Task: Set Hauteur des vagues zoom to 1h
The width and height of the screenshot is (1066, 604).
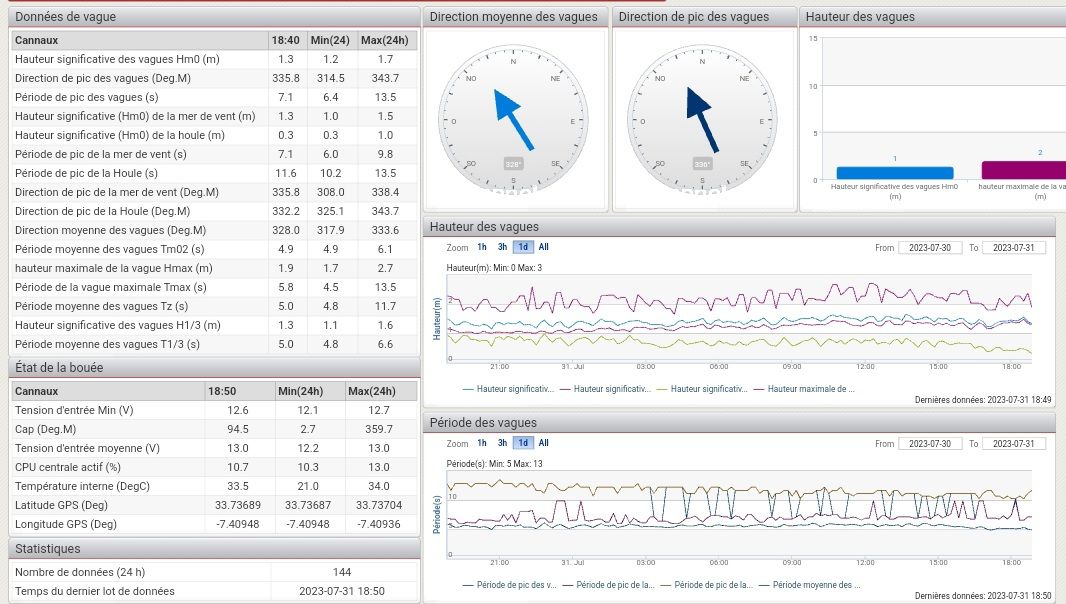Action: point(482,247)
